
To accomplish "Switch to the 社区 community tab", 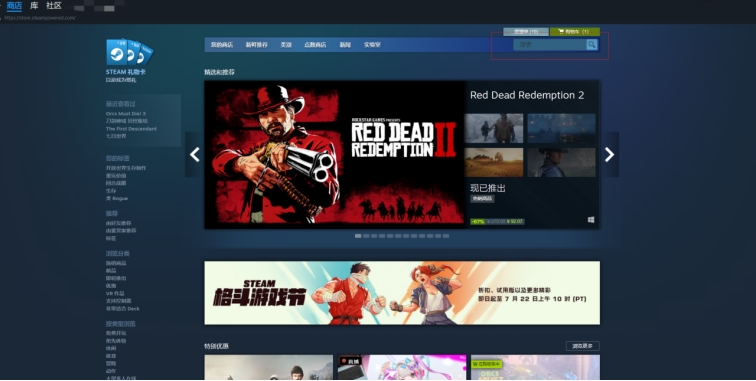I will (x=54, y=6).
